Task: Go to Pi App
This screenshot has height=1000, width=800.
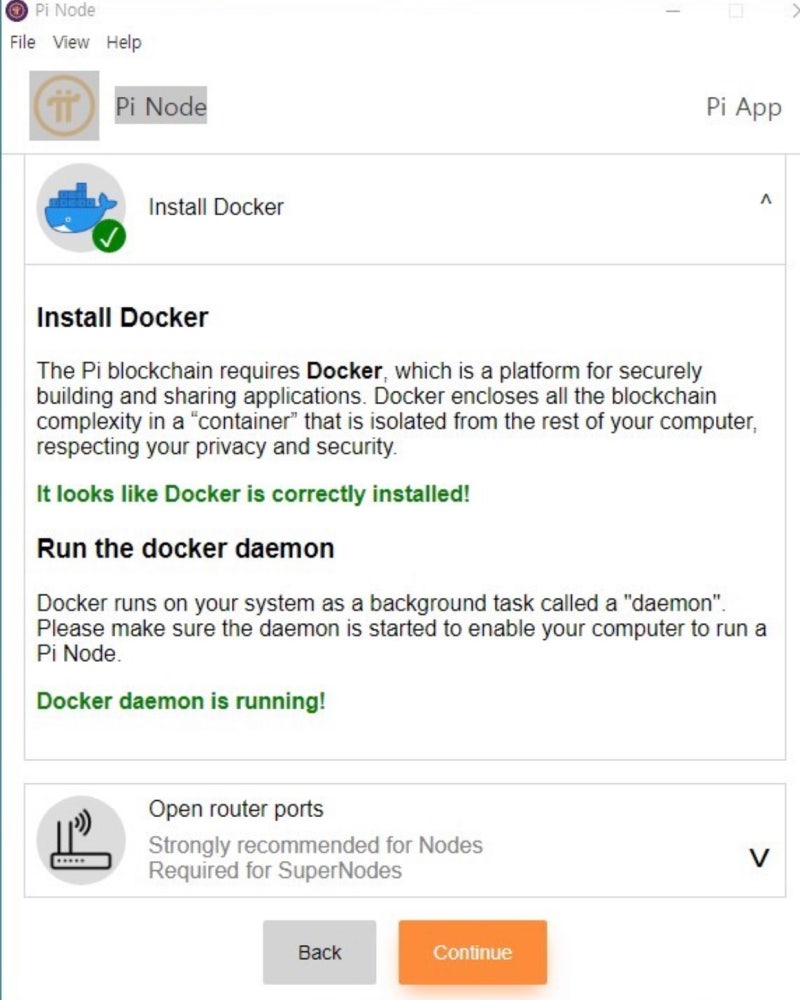Action: click(743, 107)
